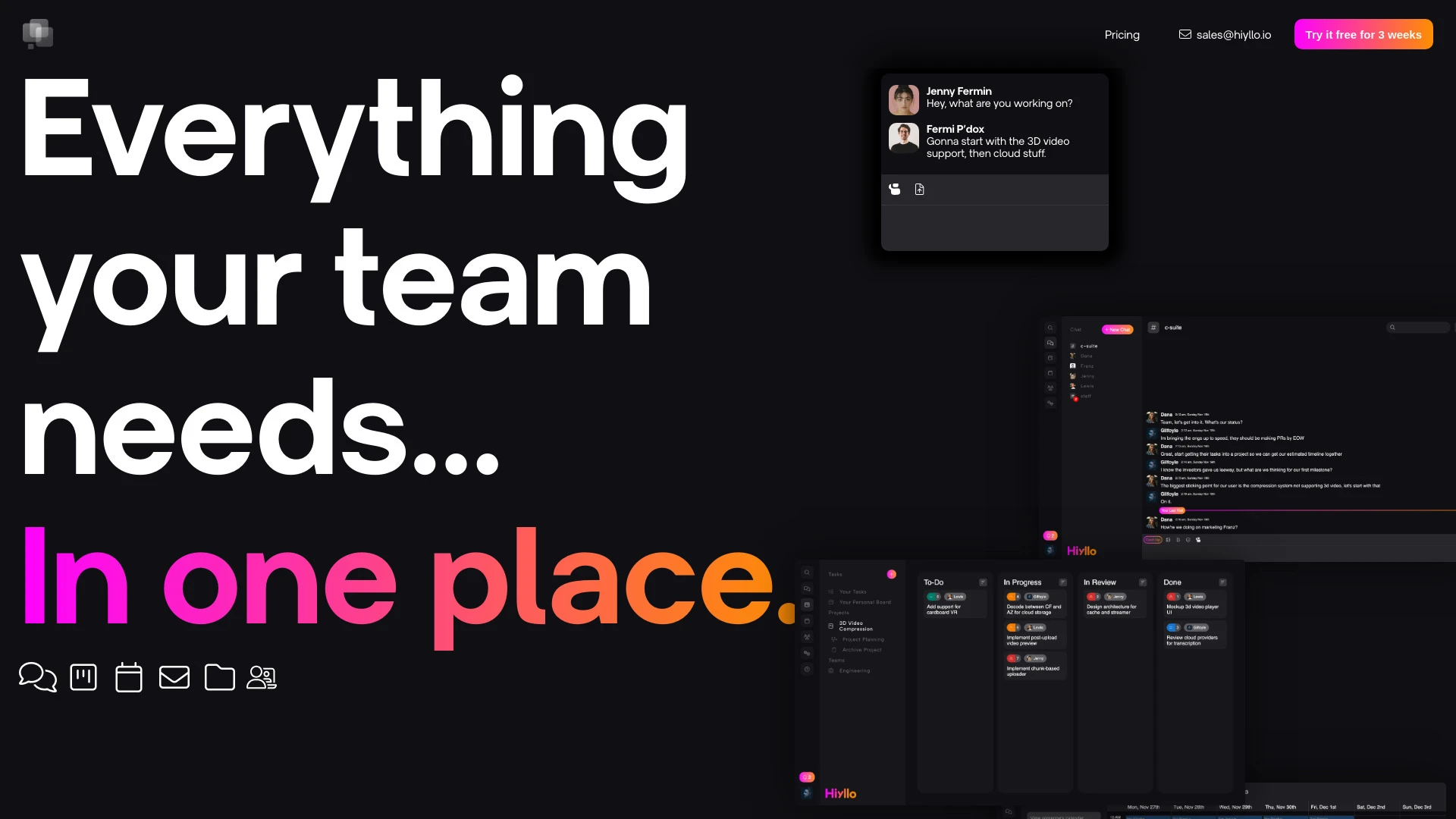Click the chat/messaging icon
1456x819 pixels.
click(x=38, y=677)
